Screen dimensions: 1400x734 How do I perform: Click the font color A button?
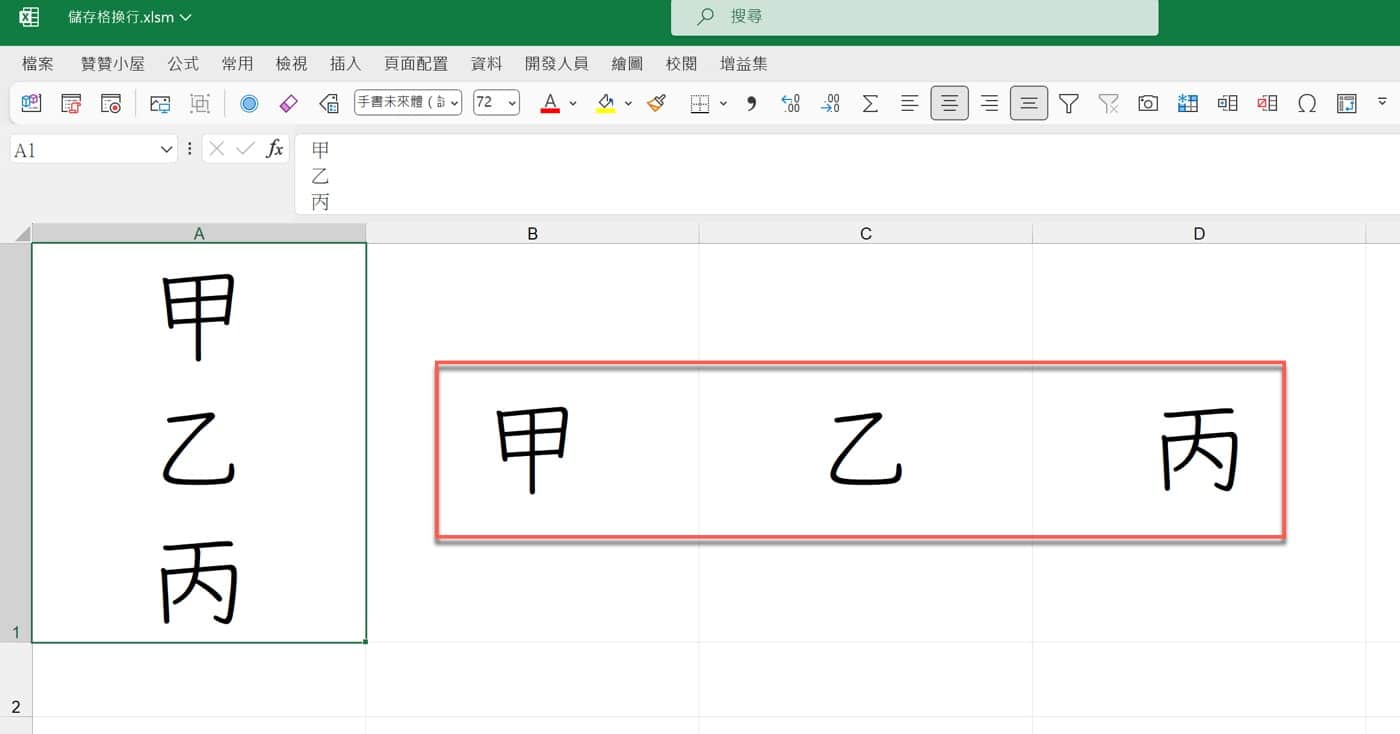[550, 103]
